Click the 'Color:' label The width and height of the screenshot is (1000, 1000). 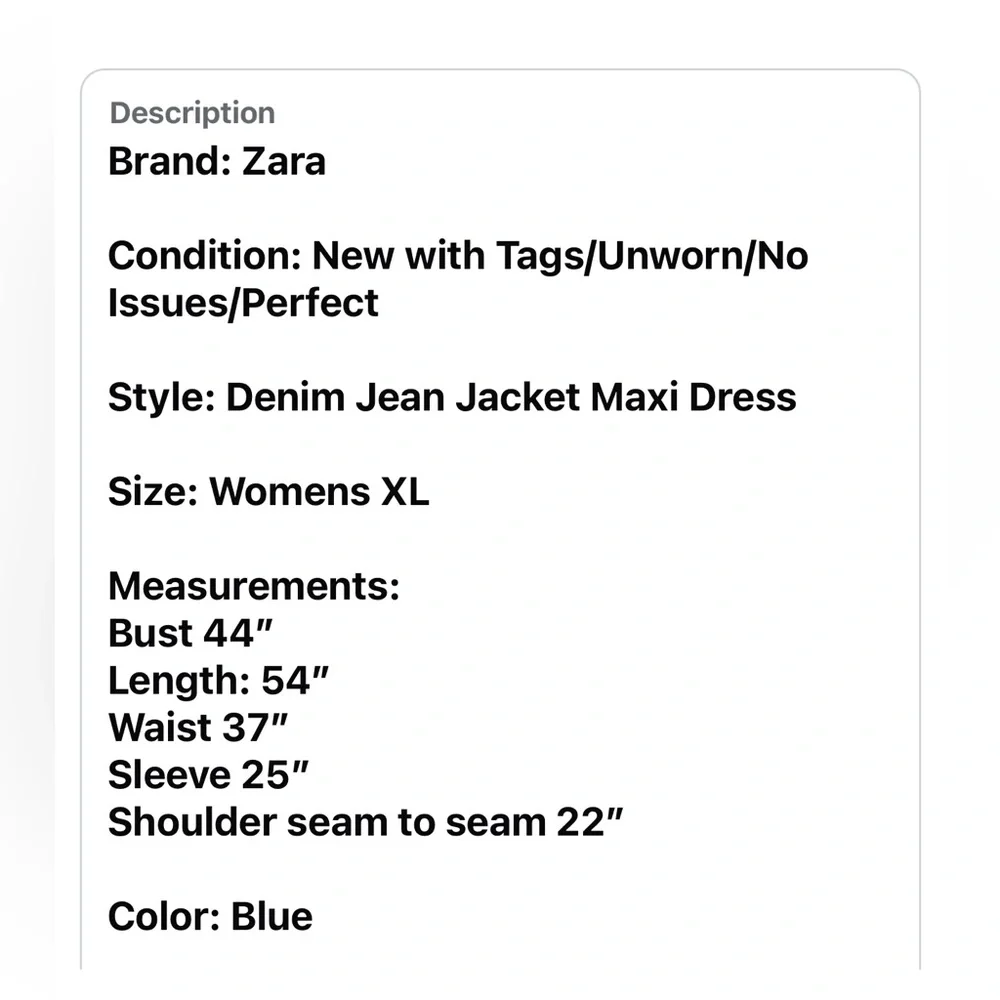164,916
